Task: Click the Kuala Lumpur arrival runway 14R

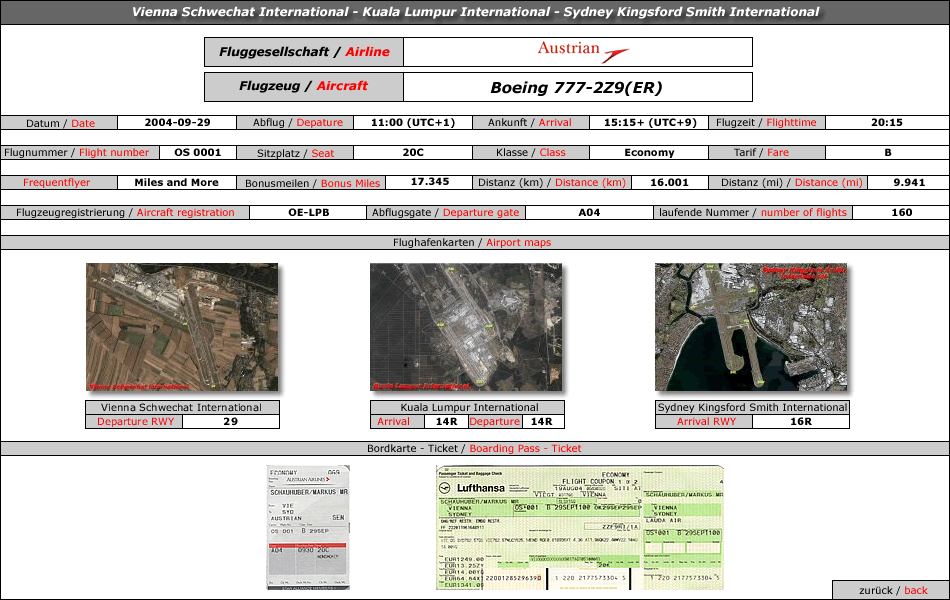Action: [x=446, y=422]
